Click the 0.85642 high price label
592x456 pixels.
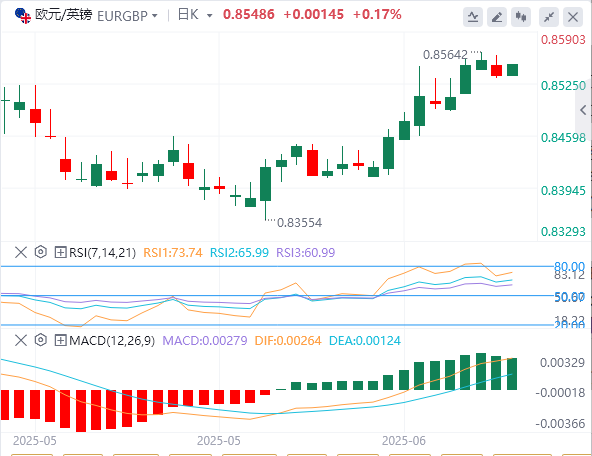point(445,55)
